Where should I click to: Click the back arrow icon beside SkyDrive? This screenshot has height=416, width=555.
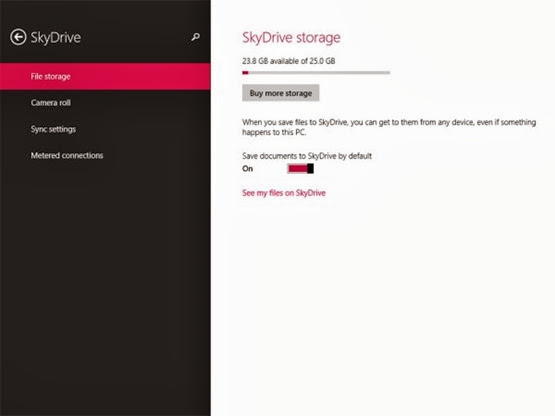coord(18,37)
